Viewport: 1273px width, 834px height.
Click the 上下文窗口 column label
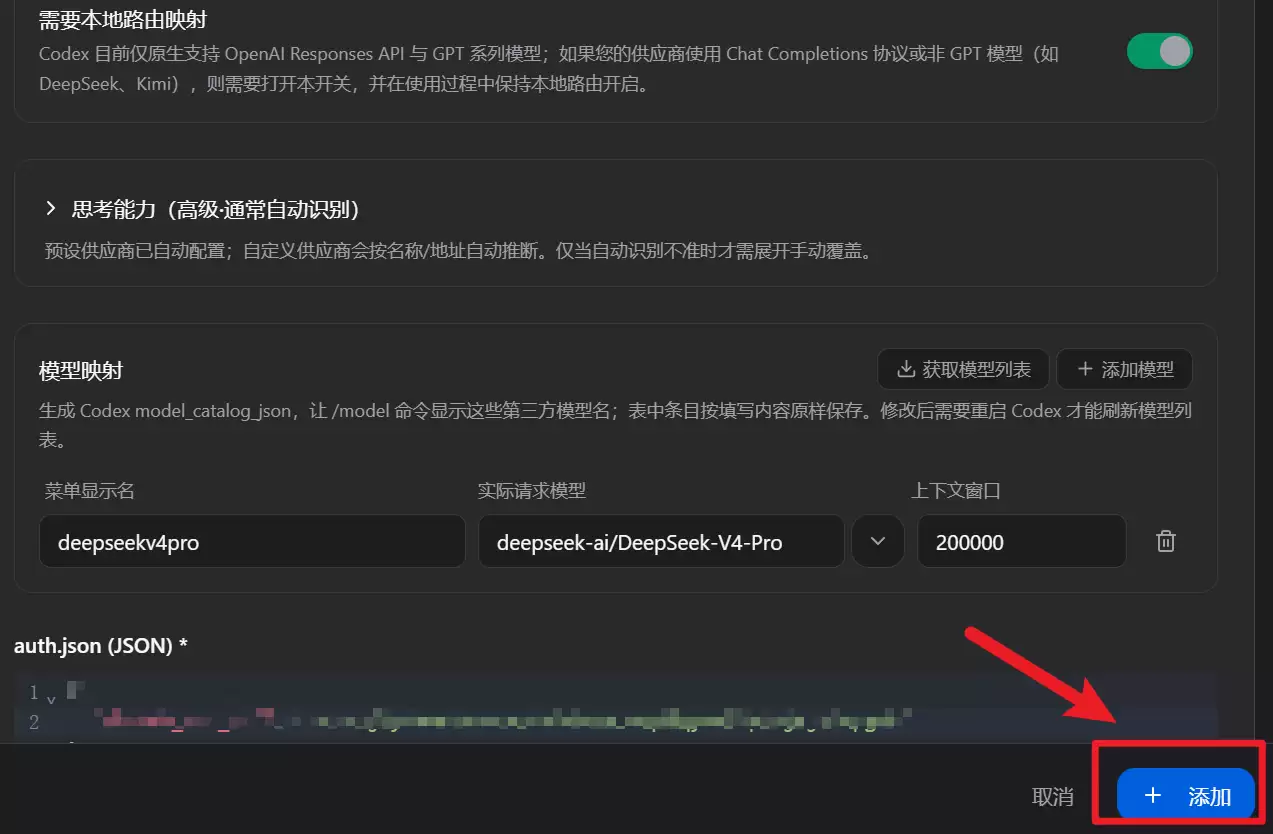[x=956, y=491]
